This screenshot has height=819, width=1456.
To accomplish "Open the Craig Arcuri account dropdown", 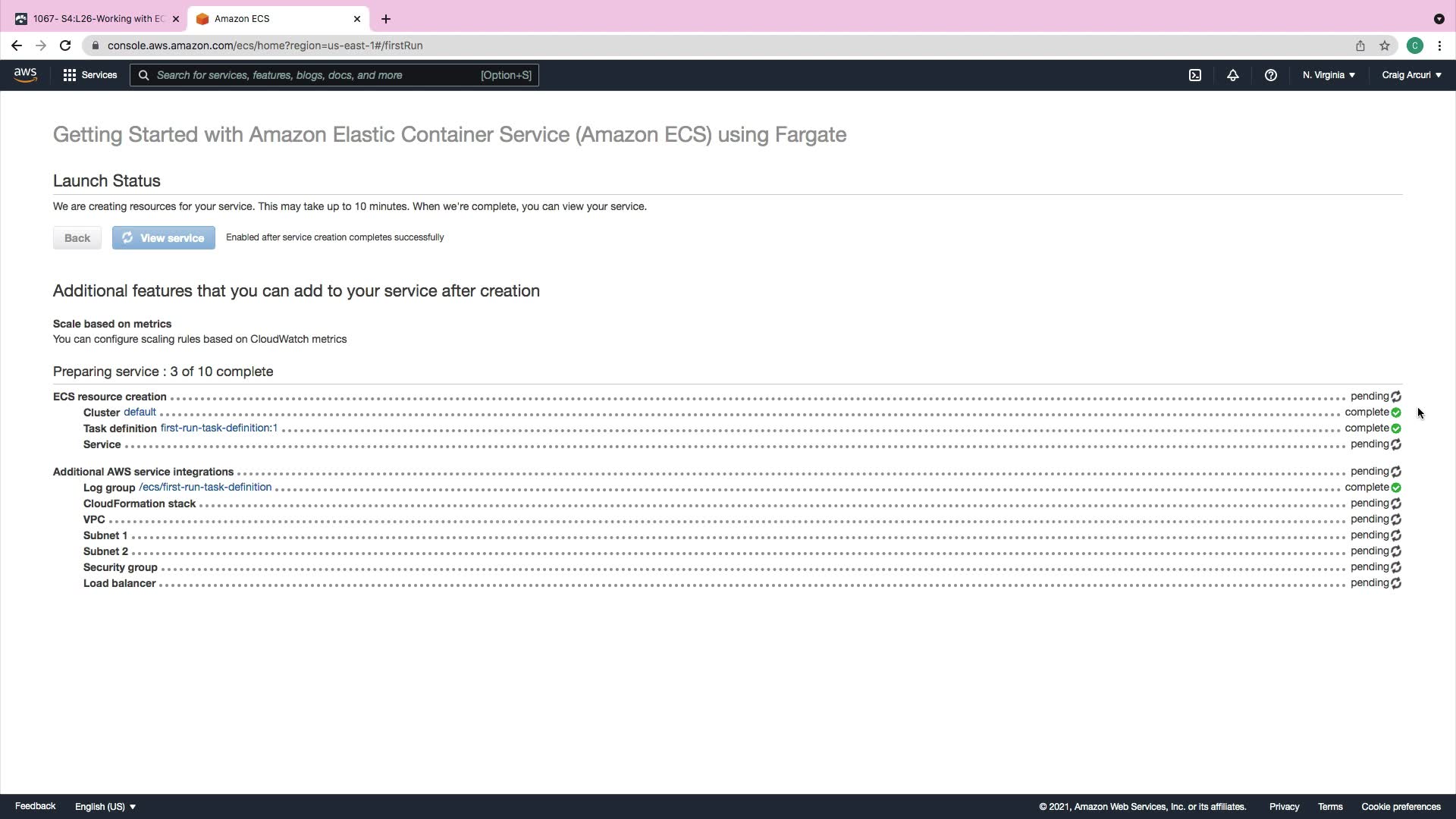I will (x=1411, y=75).
